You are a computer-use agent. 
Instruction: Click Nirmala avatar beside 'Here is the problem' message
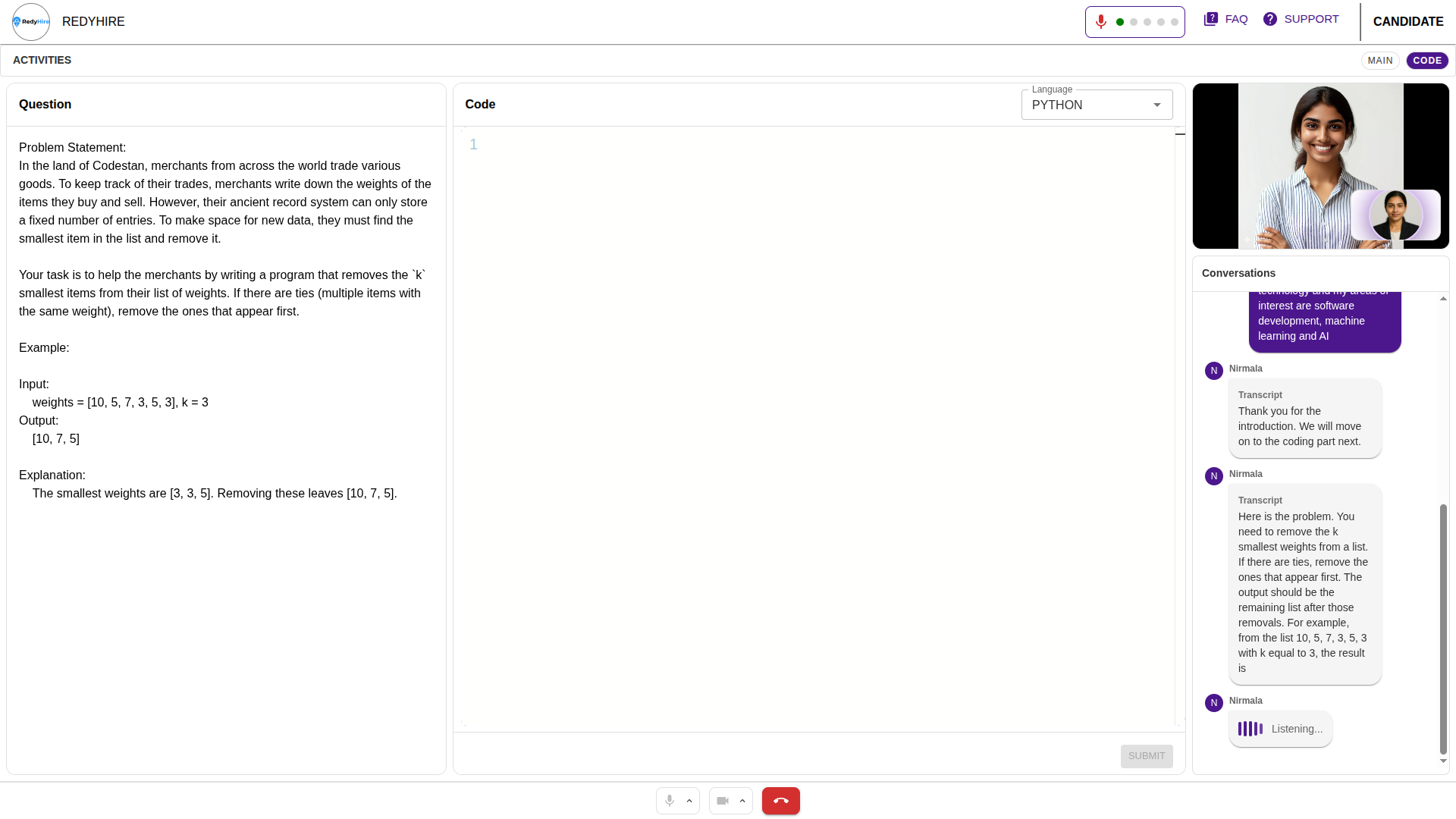click(1214, 476)
